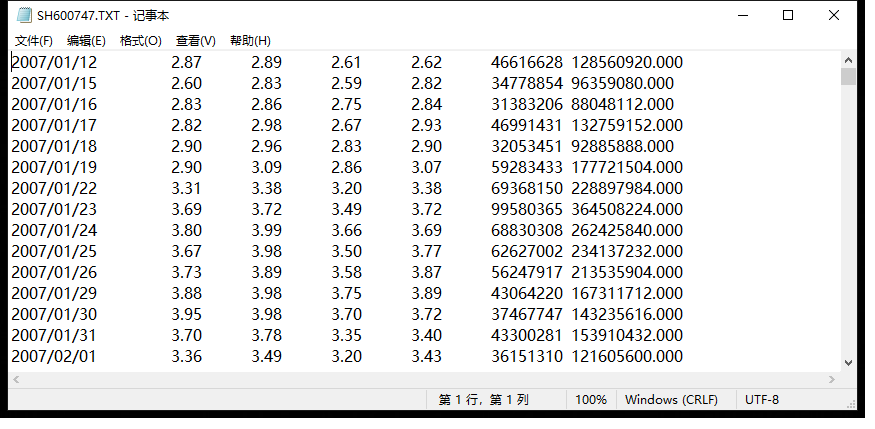Click the amount 213535904.000

point(627,272)
